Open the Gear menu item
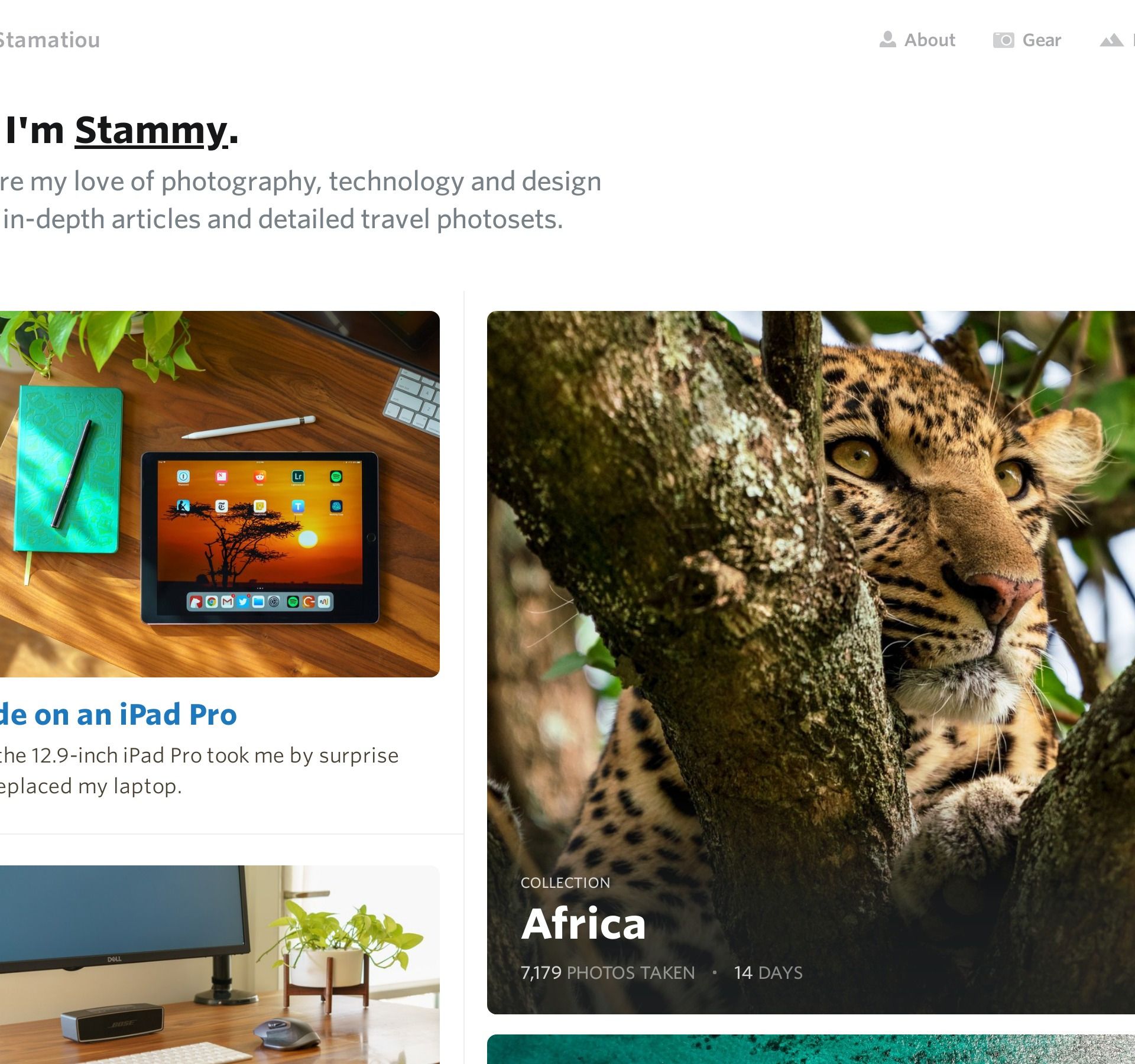 coord(1027,40)
